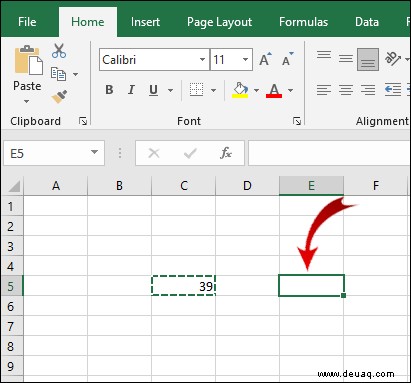The height and width of the screenshot is (383, 411).
Task: Expand font color palette arrow
Action: [291, 90]
